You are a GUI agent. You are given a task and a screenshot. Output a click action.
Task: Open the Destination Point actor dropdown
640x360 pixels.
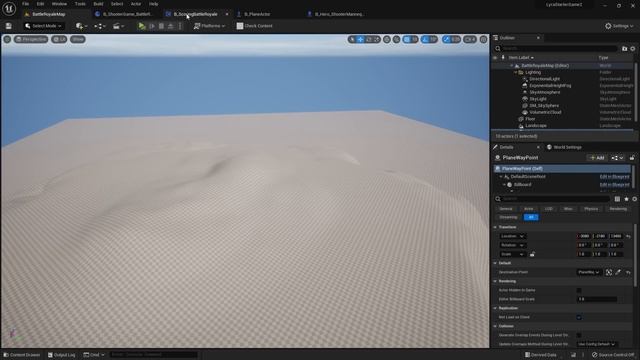[x=589, y=272]
